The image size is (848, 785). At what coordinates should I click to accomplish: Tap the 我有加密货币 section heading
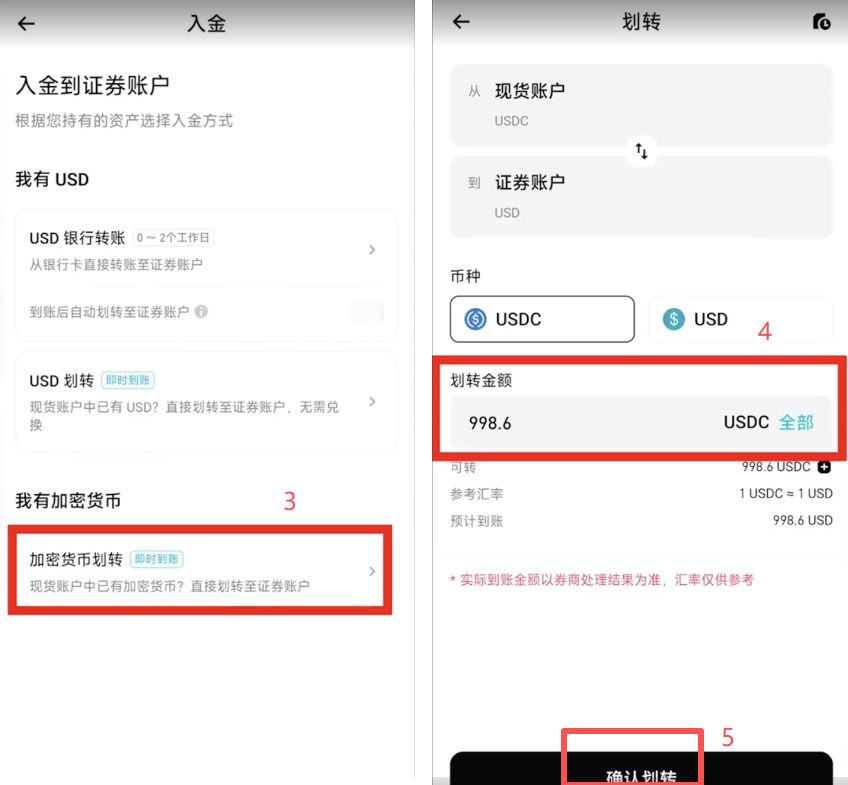68,501
